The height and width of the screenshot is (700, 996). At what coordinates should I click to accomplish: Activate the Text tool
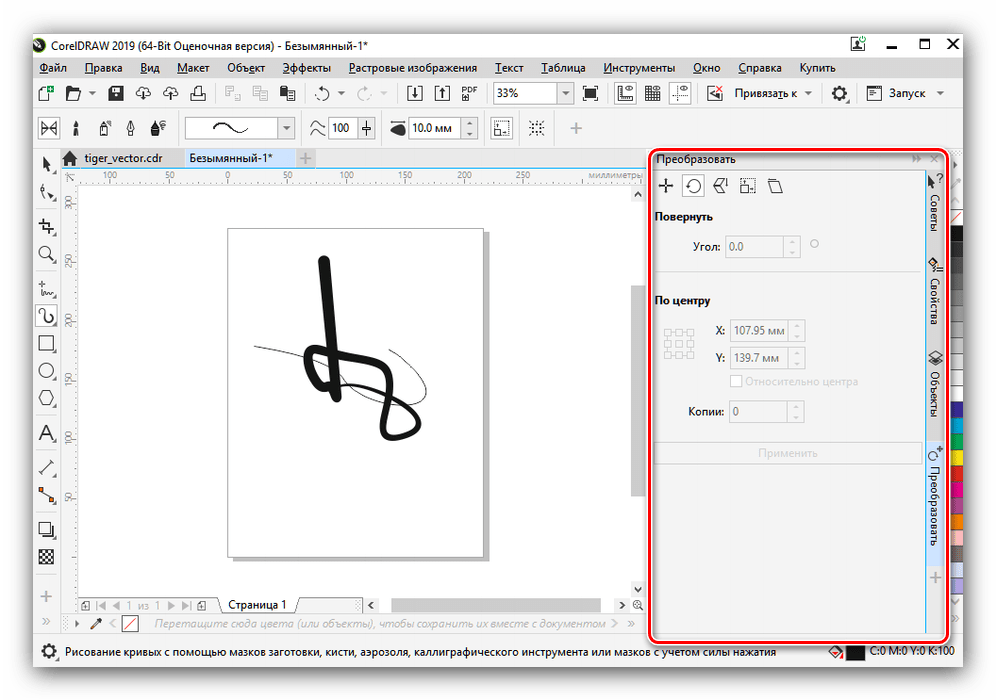(x=46, y=433)
